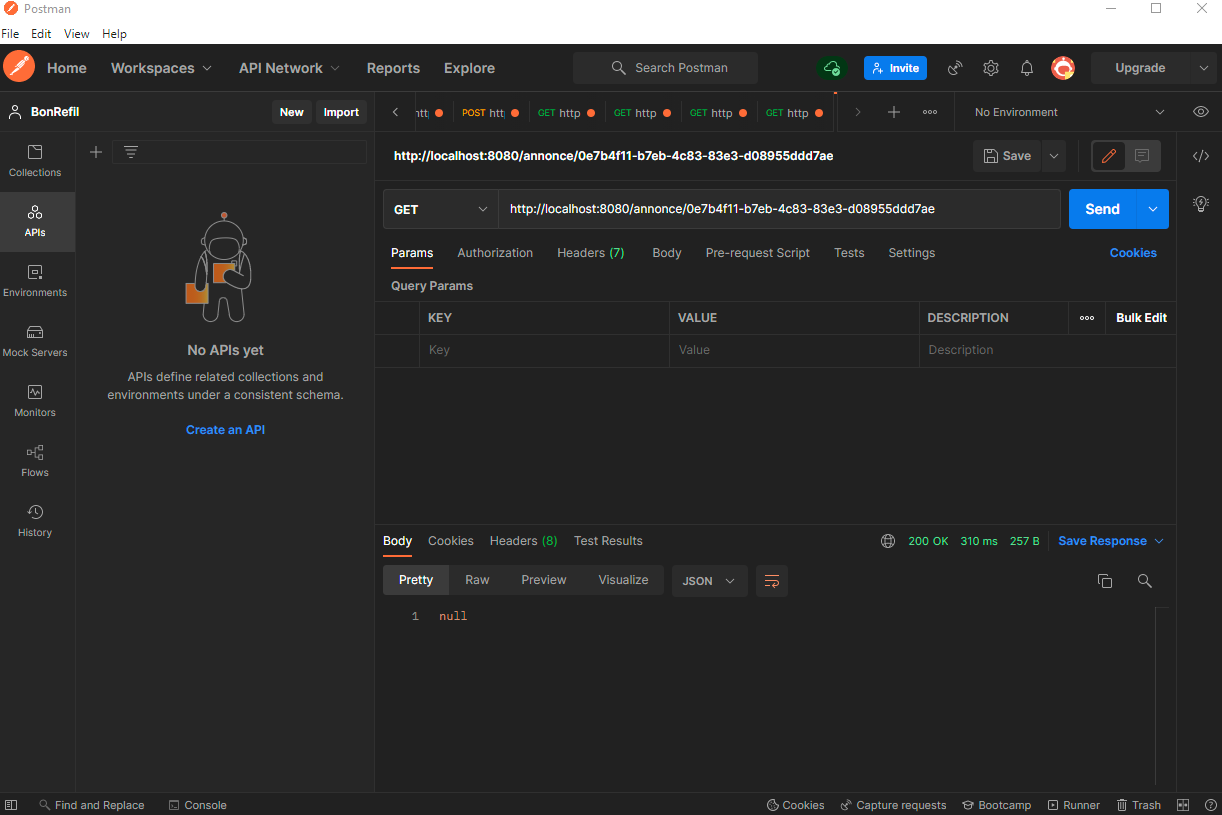
Task: Open the code snippet panel icon
Action: tap(1201, 156)
